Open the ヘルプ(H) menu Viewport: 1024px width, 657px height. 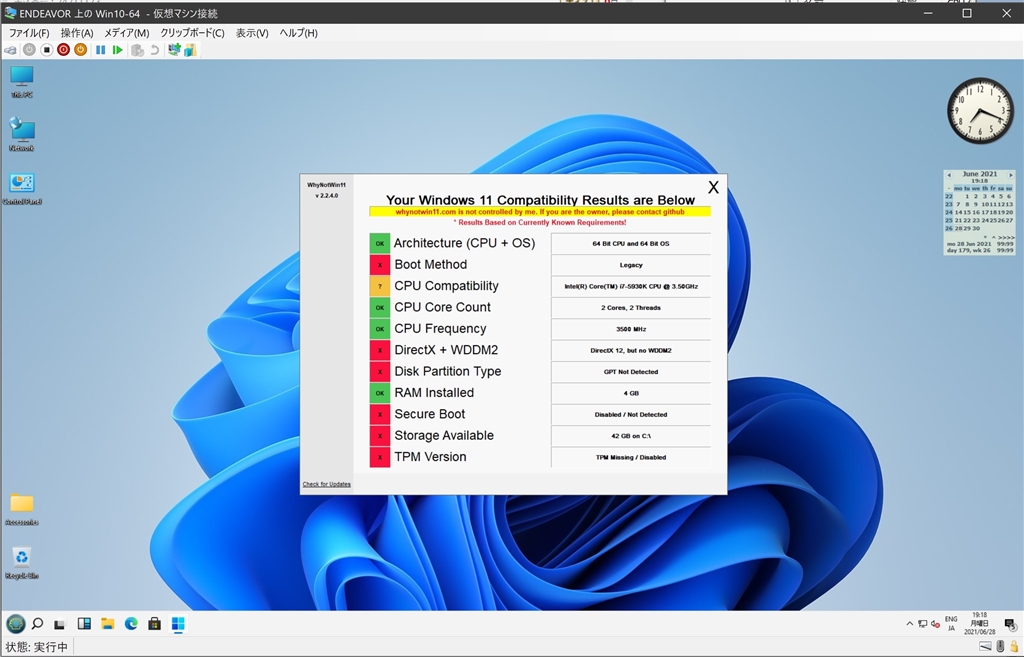click(298, 33)
